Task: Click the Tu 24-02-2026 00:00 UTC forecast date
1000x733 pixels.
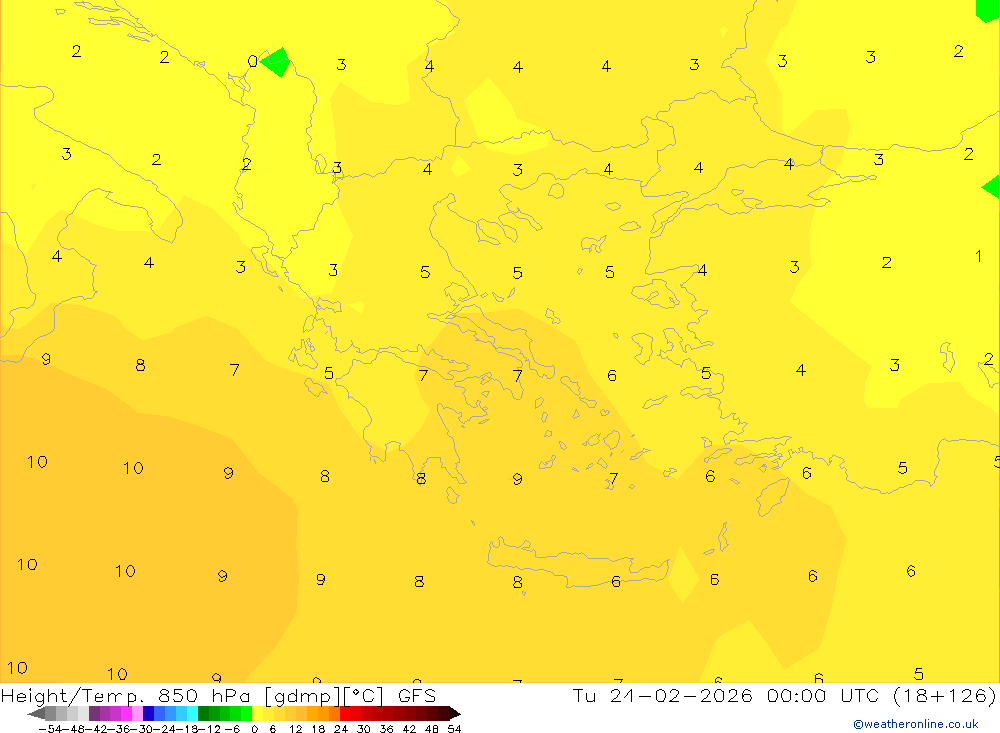Action: tap(726, 695)
